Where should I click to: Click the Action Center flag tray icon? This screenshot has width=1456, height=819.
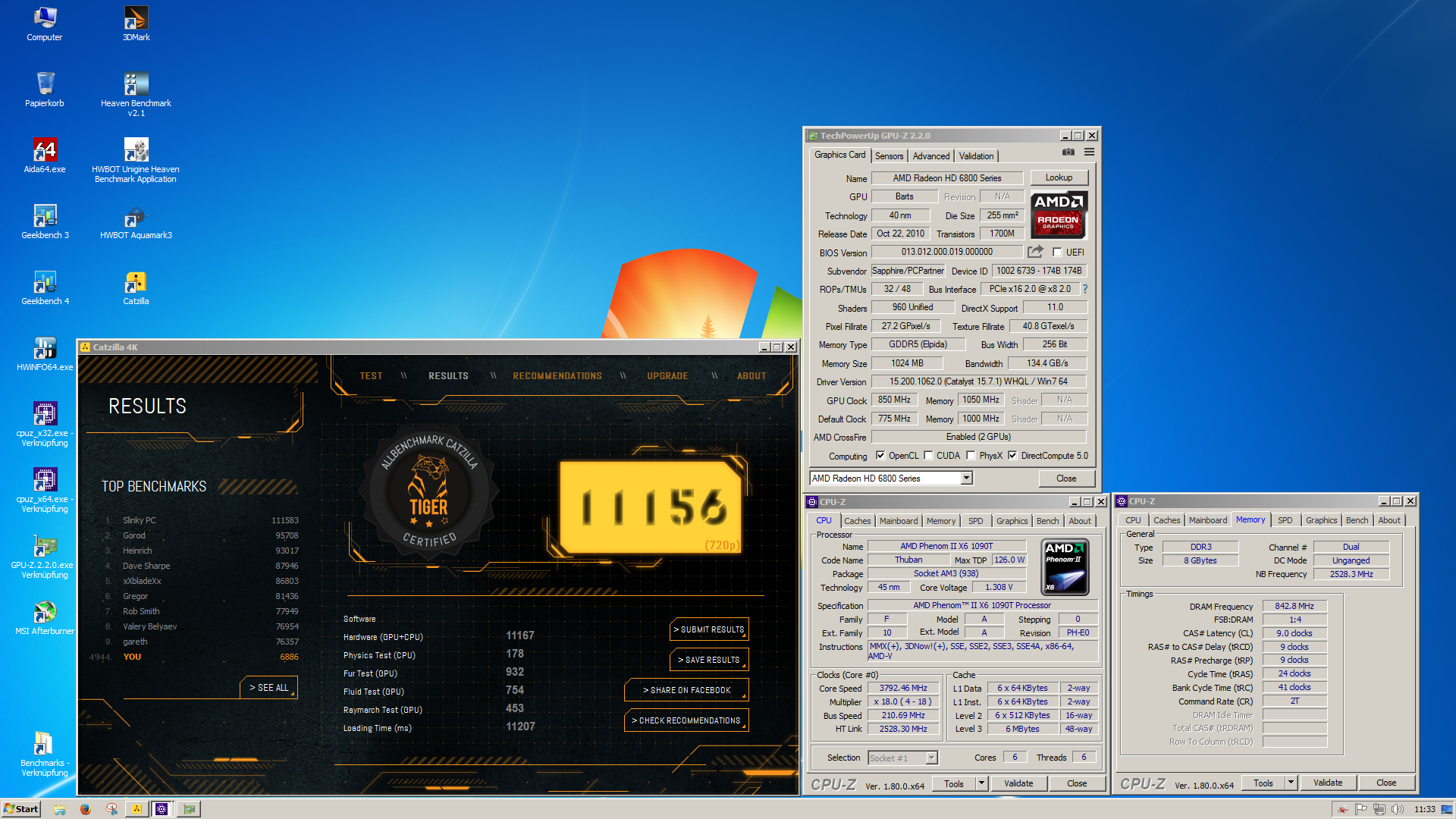point(1361,809)
